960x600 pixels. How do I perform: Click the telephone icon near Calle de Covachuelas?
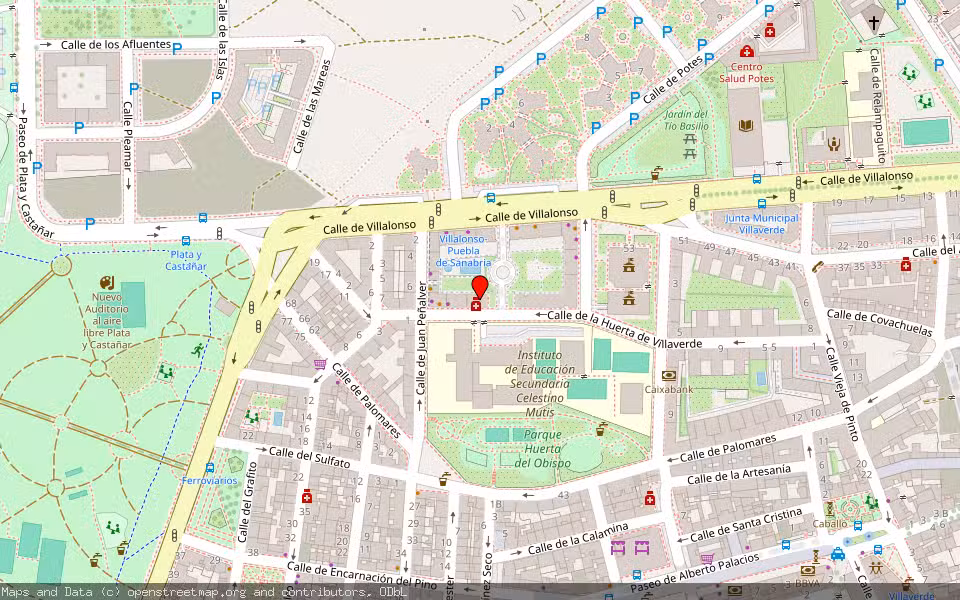click(817, 266)
